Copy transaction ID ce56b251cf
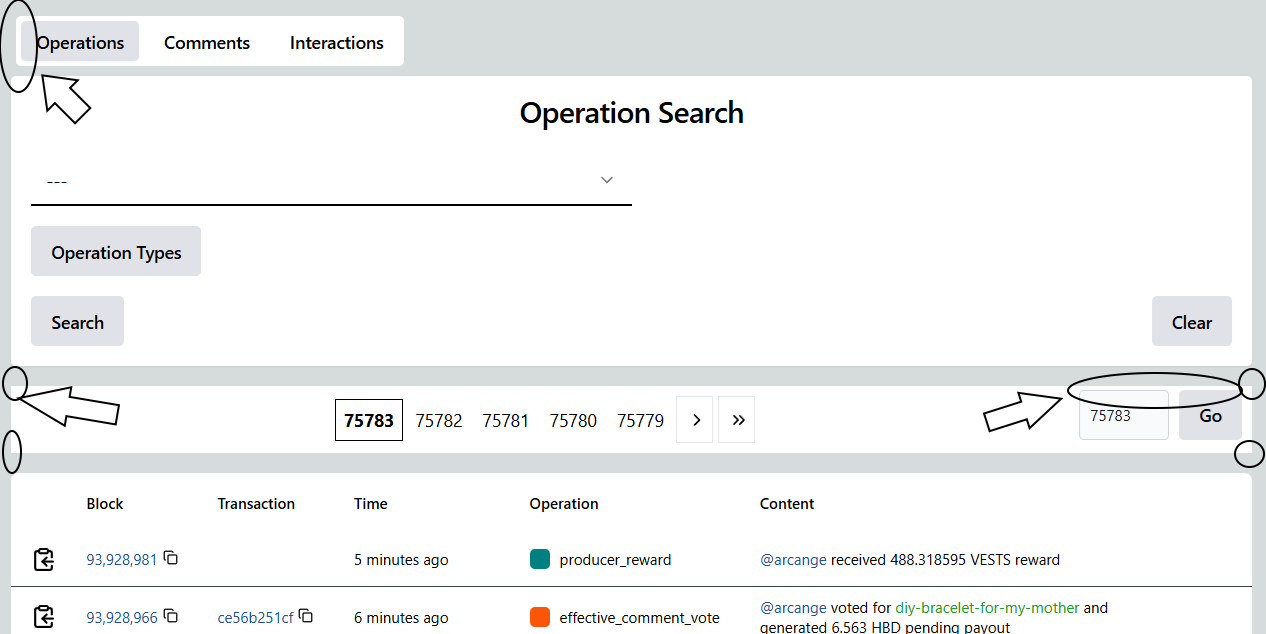 point(306,616)
